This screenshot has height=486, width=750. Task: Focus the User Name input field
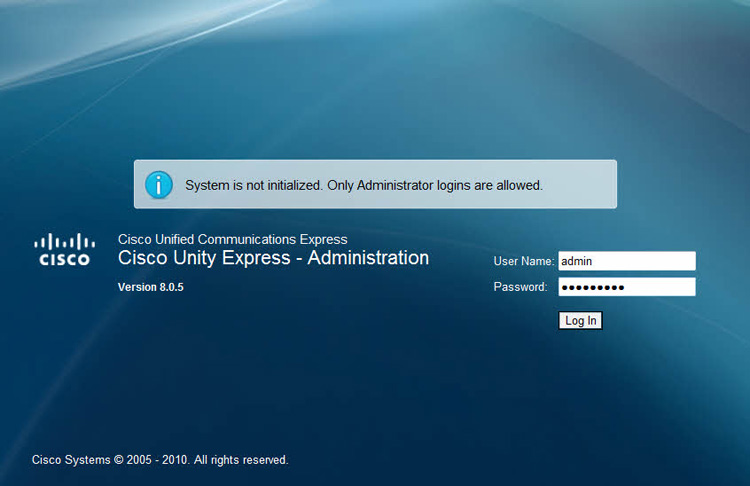(x=627, y=261)
